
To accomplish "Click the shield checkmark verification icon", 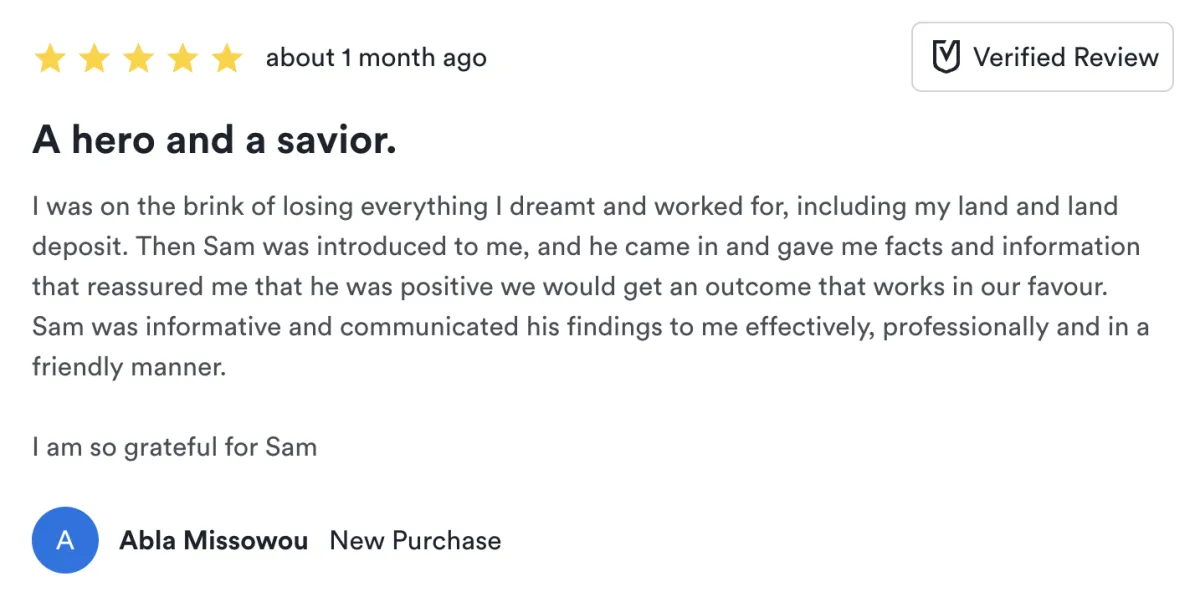I will [945, 58].
